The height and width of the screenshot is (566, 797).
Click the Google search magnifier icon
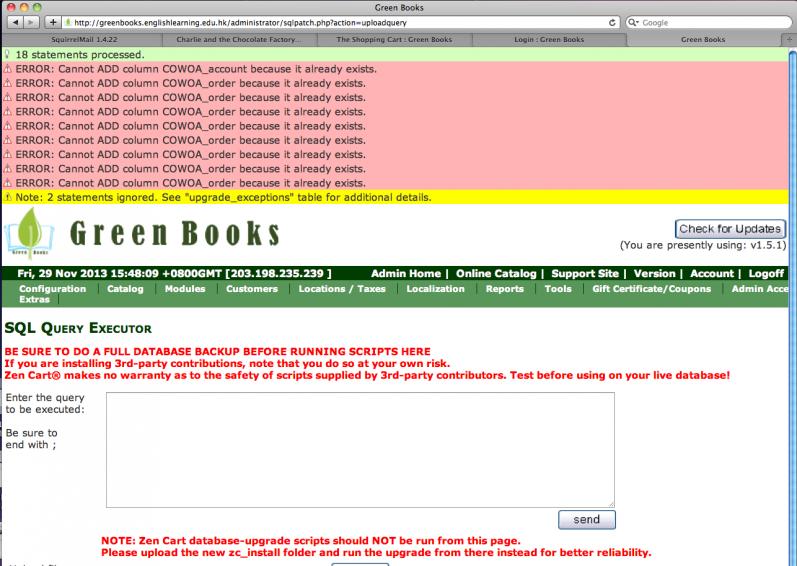(633, 22)
